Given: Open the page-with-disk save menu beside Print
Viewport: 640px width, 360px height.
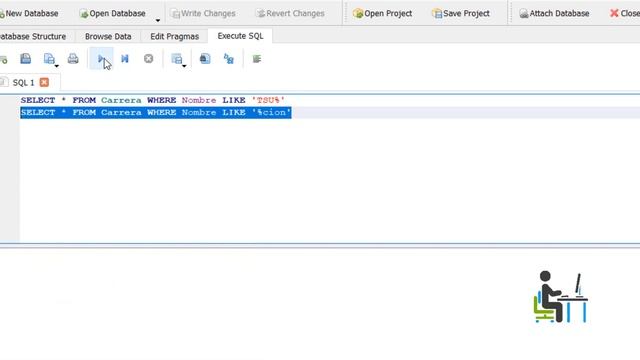Looking at the screenshot, I should (50, 59).
